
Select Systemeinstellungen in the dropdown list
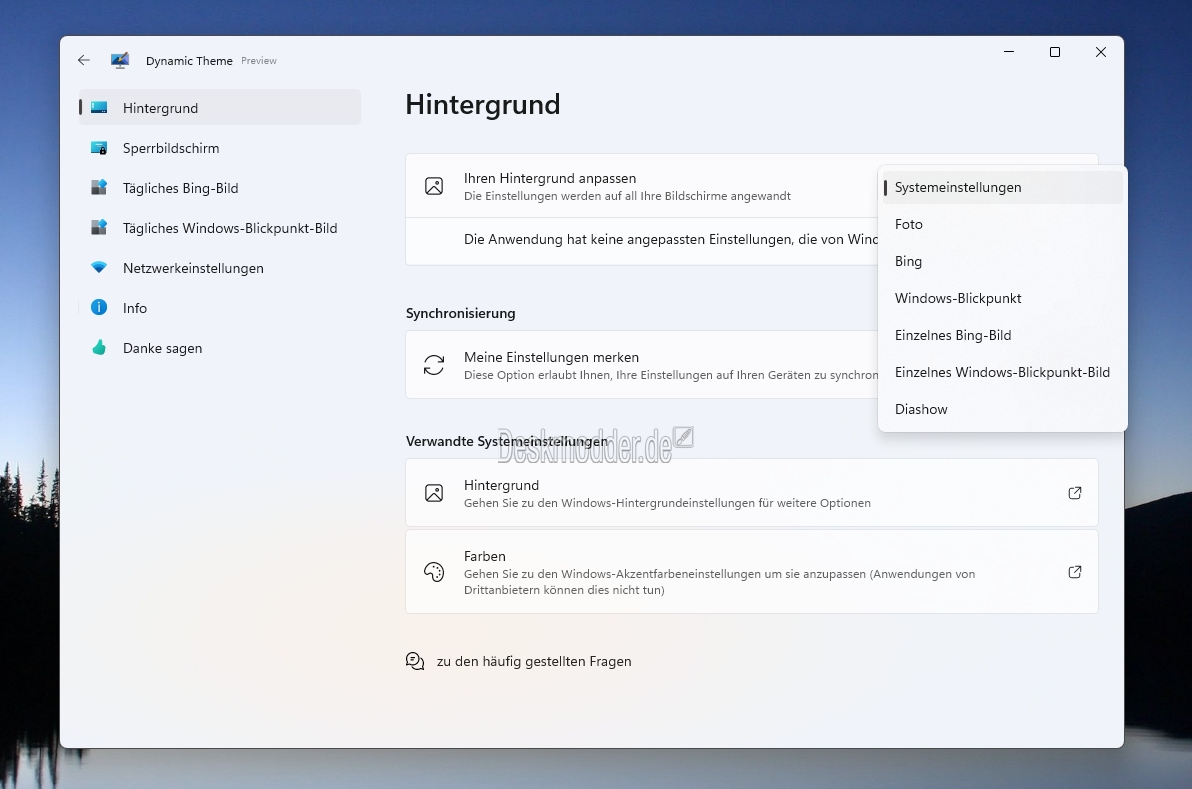(x=1003, y=188)
